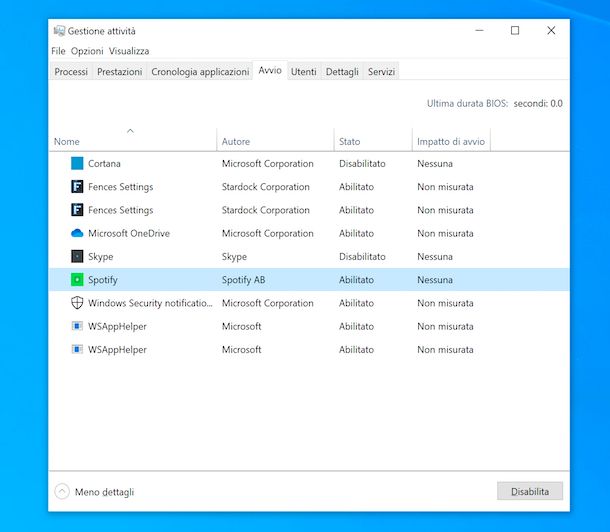The height and width of the screenshot is (532, 610).
Task: Switch to the Utenti tab
Action: click(x=303, y=72)
